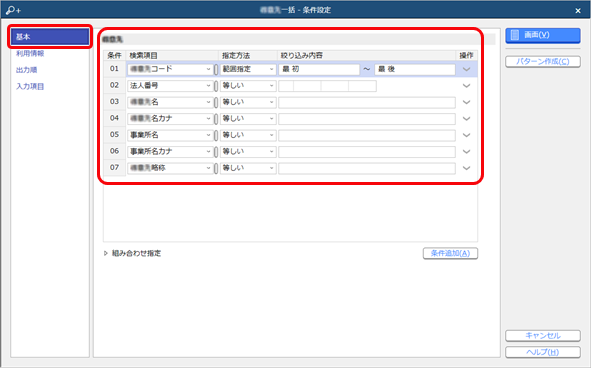Screen dimensions: 591x368
Task: Select condition number 01 cell
Action: pos(115,69)
